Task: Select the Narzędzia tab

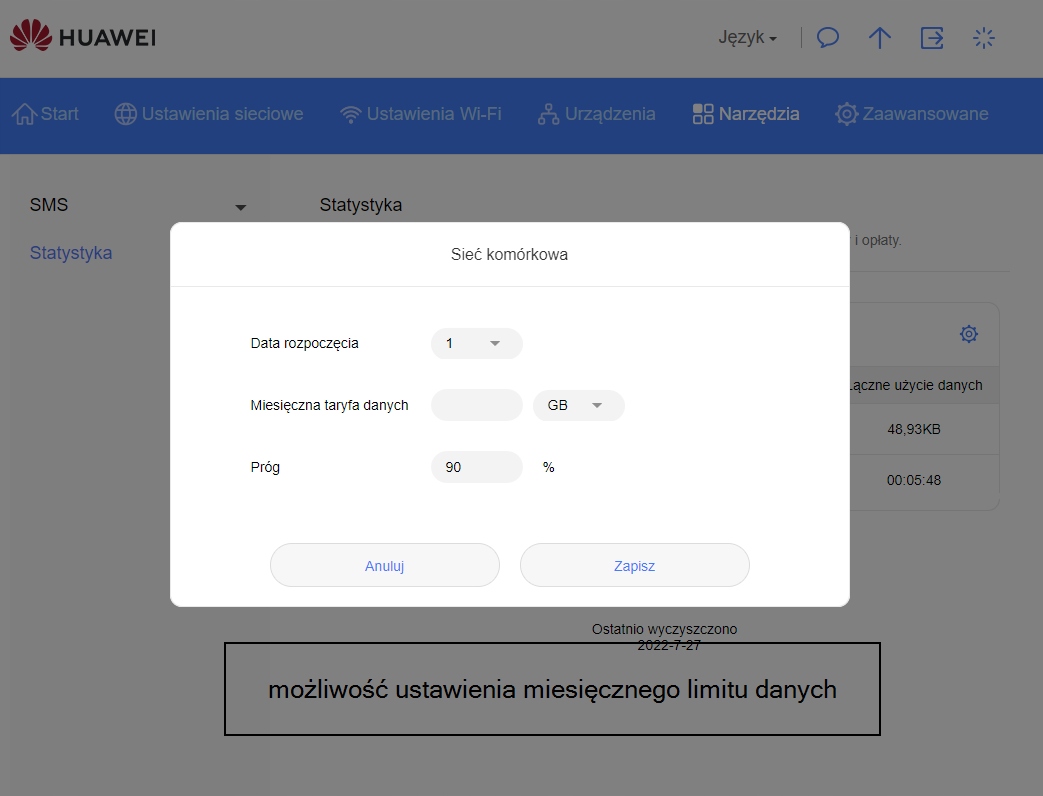Action: (746, 114)
